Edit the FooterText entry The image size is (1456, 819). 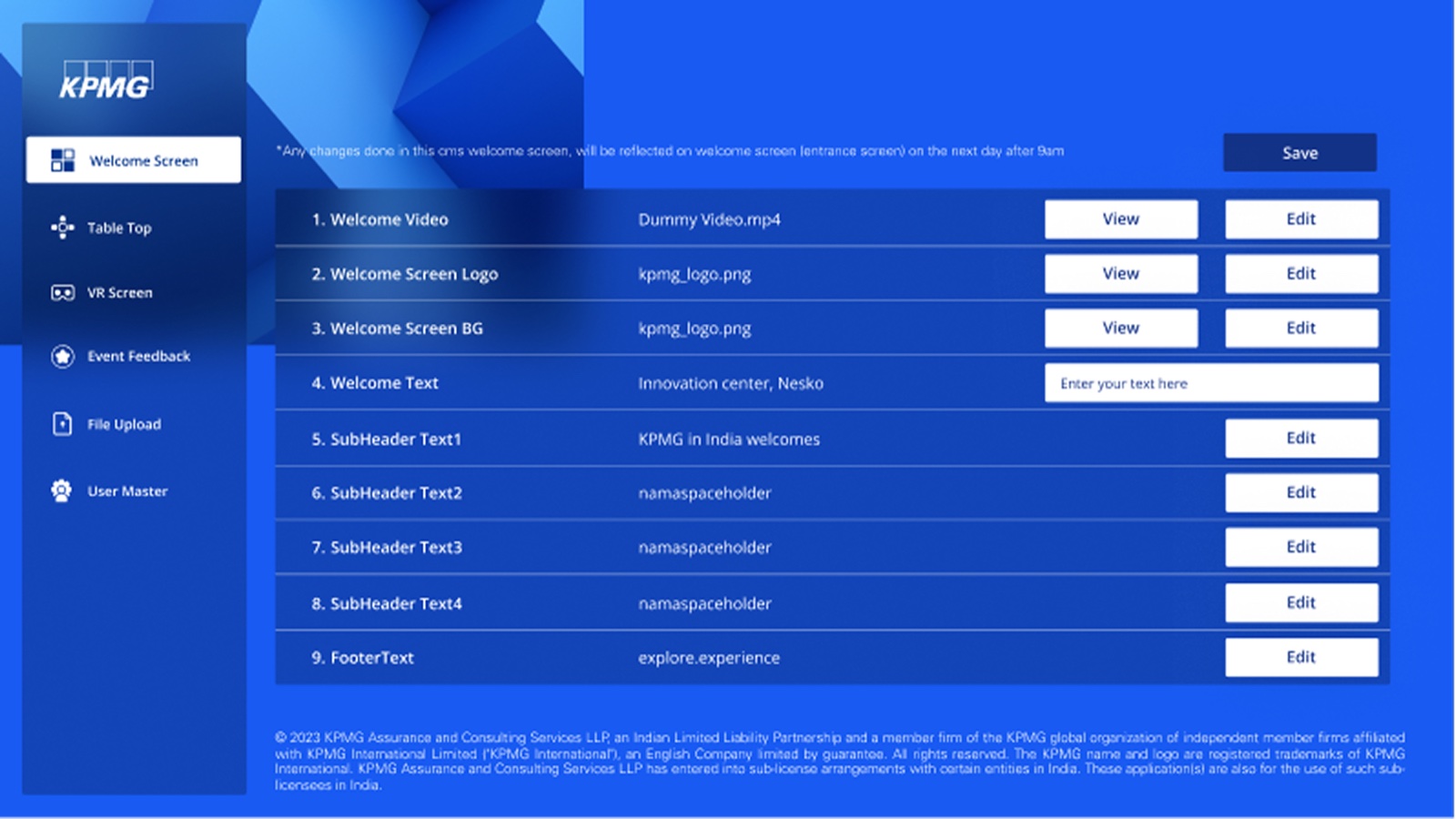tap(1301, 657)
